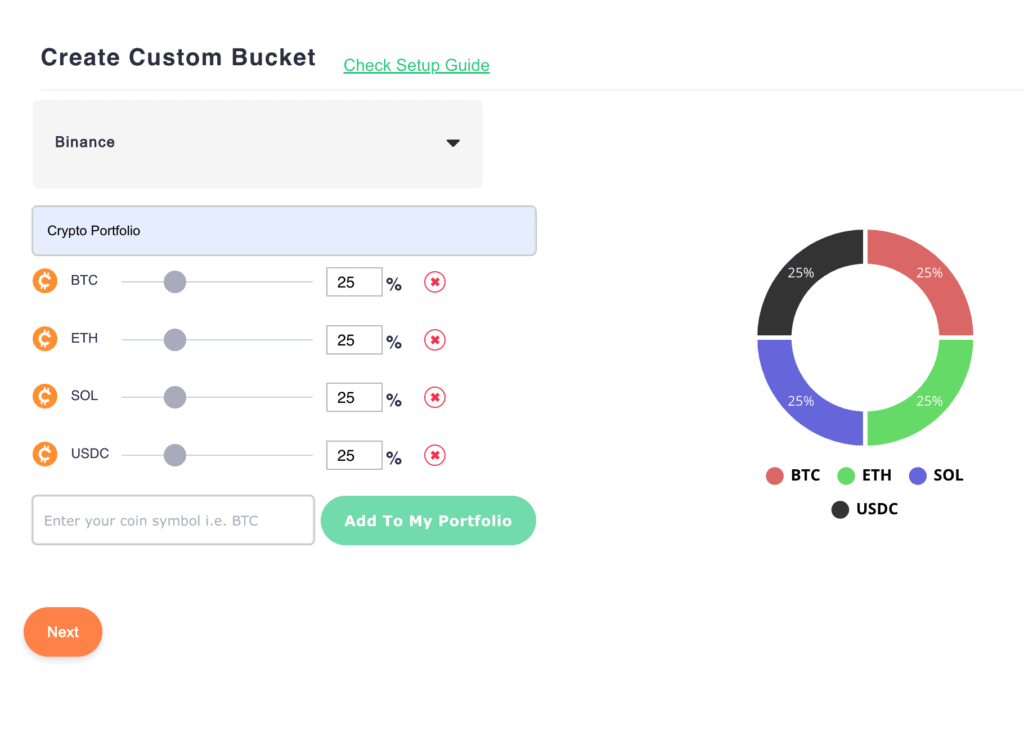Toggle BTC in the chart legend
Viewport: 1024px width, 754px height.
793,476
